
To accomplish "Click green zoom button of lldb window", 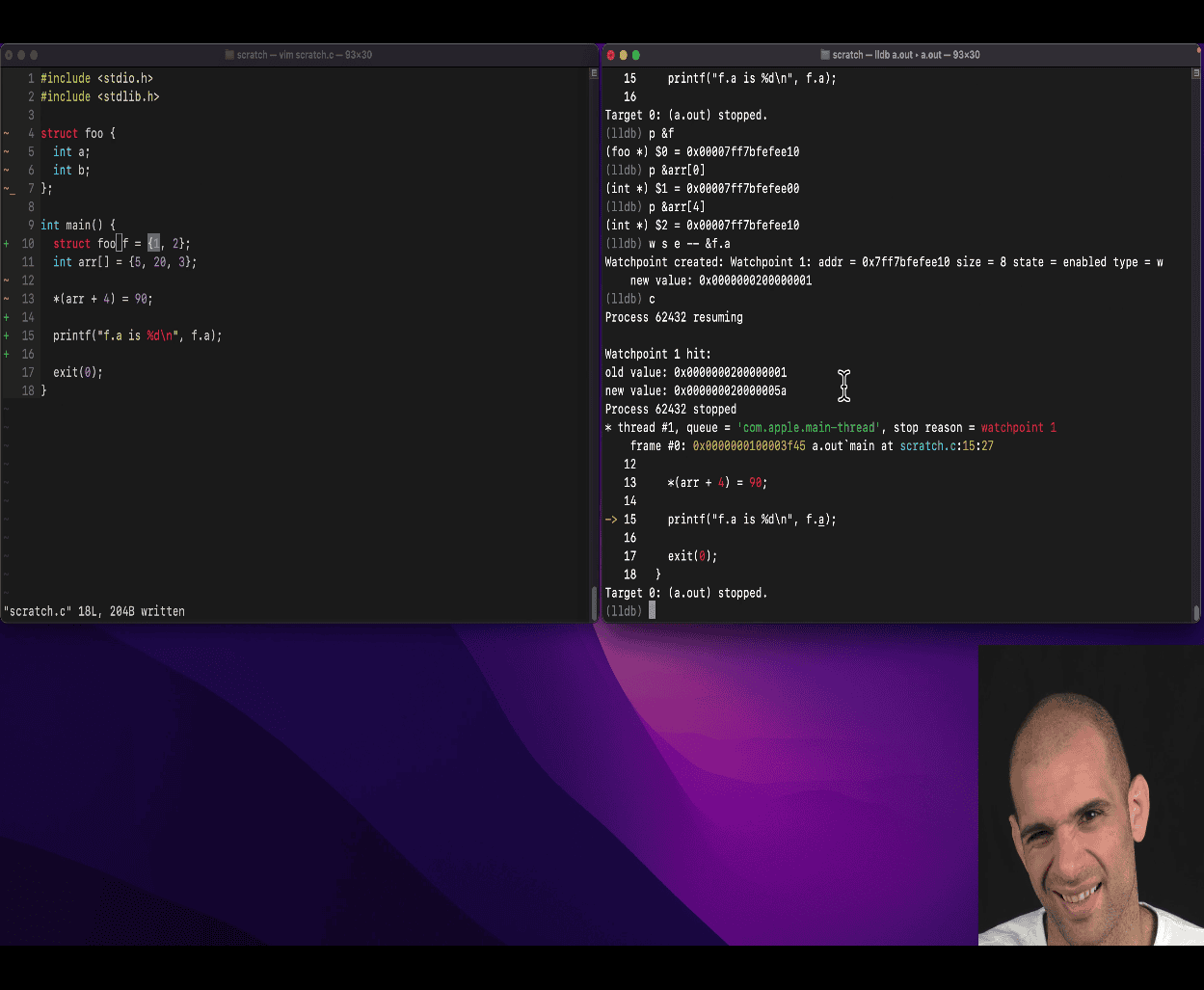I will click(x=636, y=55).
